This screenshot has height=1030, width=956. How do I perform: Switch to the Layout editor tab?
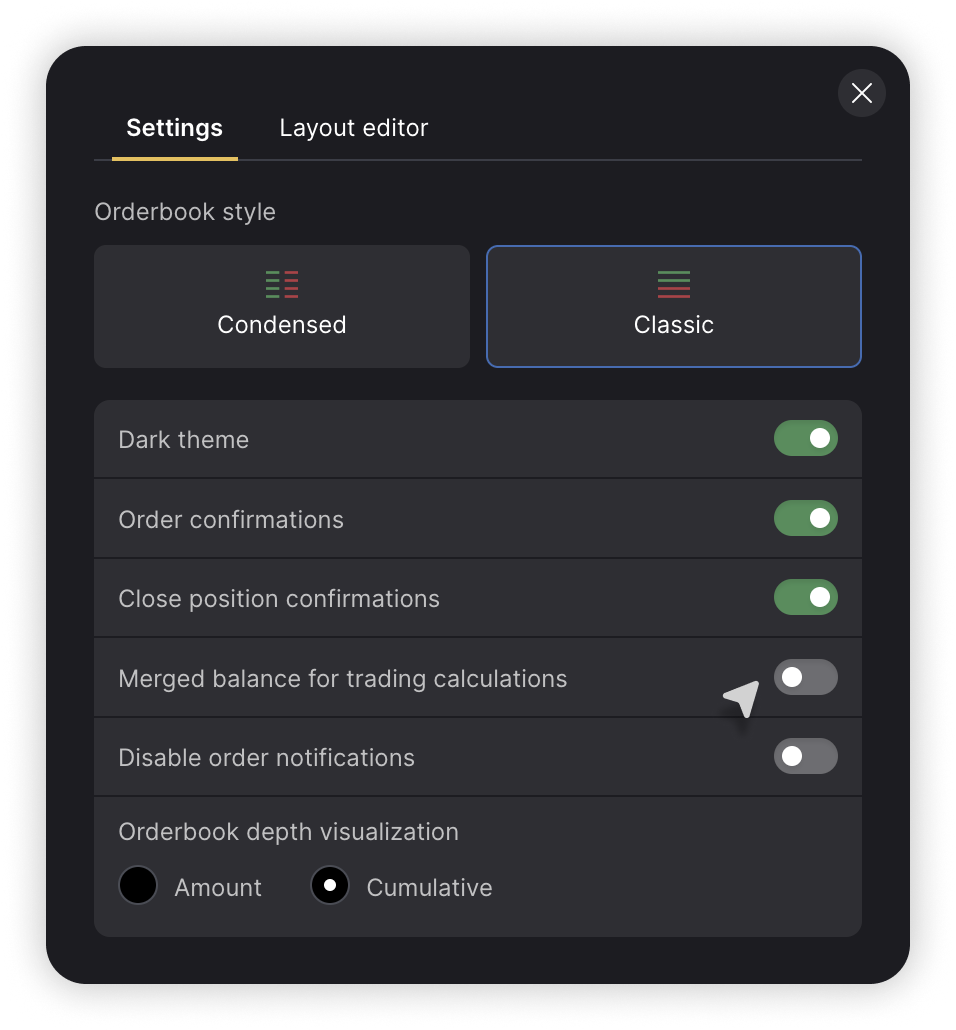pyautogui.click(x=353, y=127)
